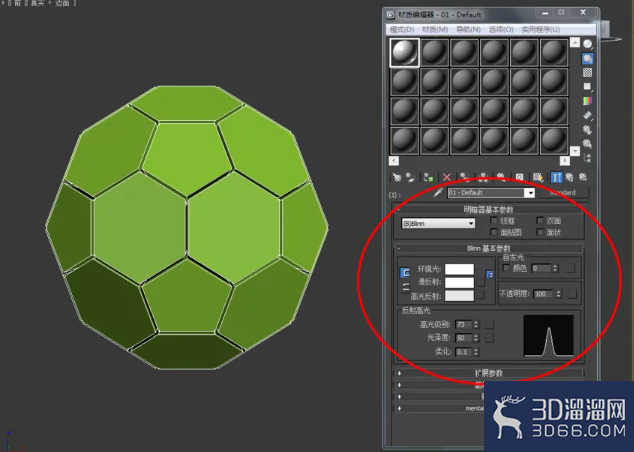
Task: Toggle Show Shaded Material in Viewport icon
Action: click(x=537, y=177)
